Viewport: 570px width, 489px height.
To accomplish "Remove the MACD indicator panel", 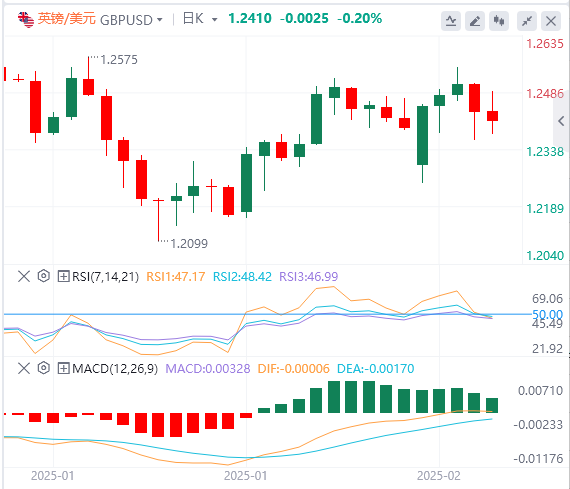I will pyautogui.click(x=24, y=368).
